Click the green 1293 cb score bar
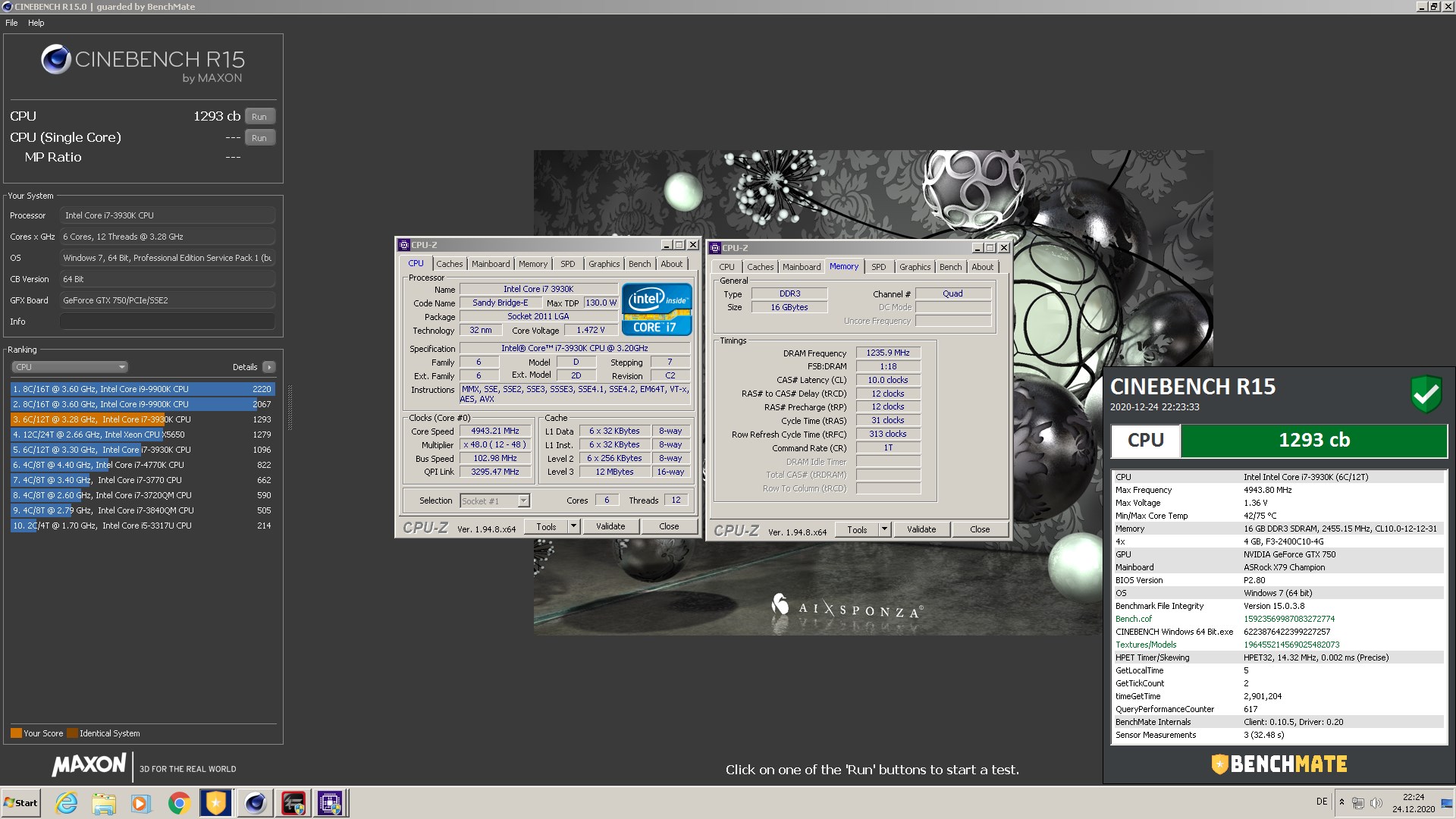1456x819 pixels. (x=1313, y=441)
